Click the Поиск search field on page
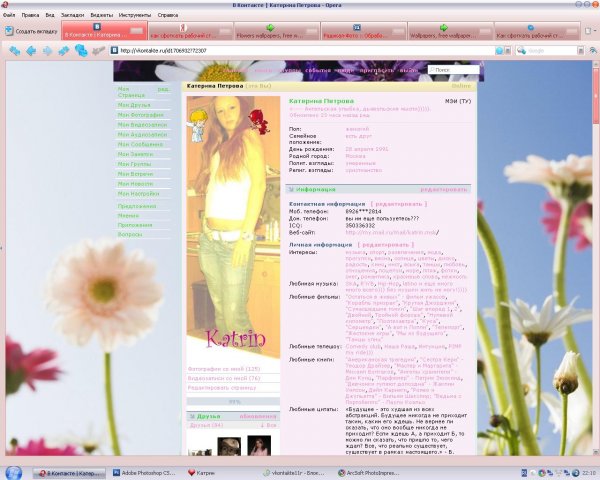Viewport: 600px width, 480px height. pyautogui.click(x=453, y=70)
